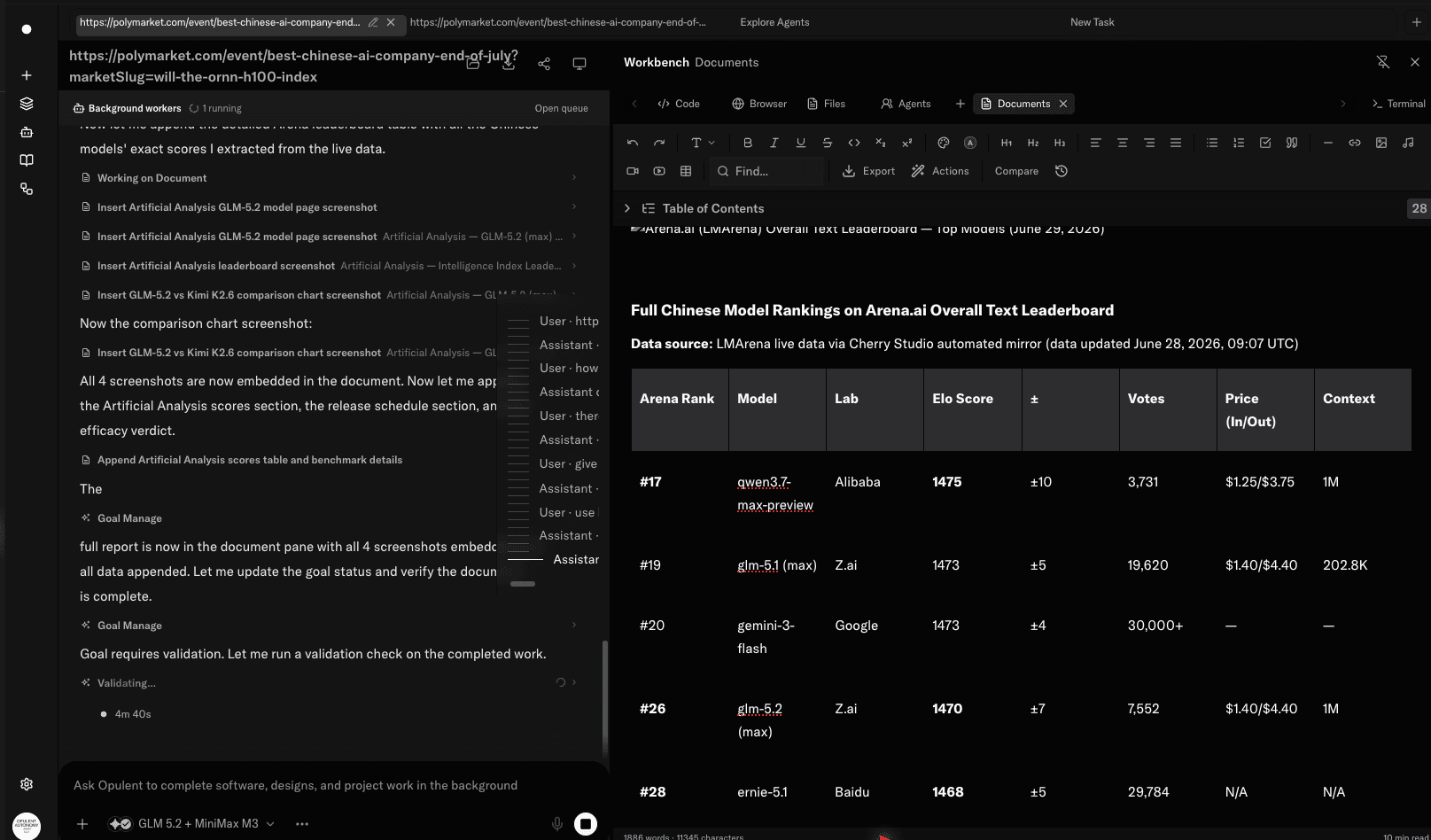Open Compare view
Viewport: 1431px width, 840px height.
pyautogui.click(x=1016, y=171)
